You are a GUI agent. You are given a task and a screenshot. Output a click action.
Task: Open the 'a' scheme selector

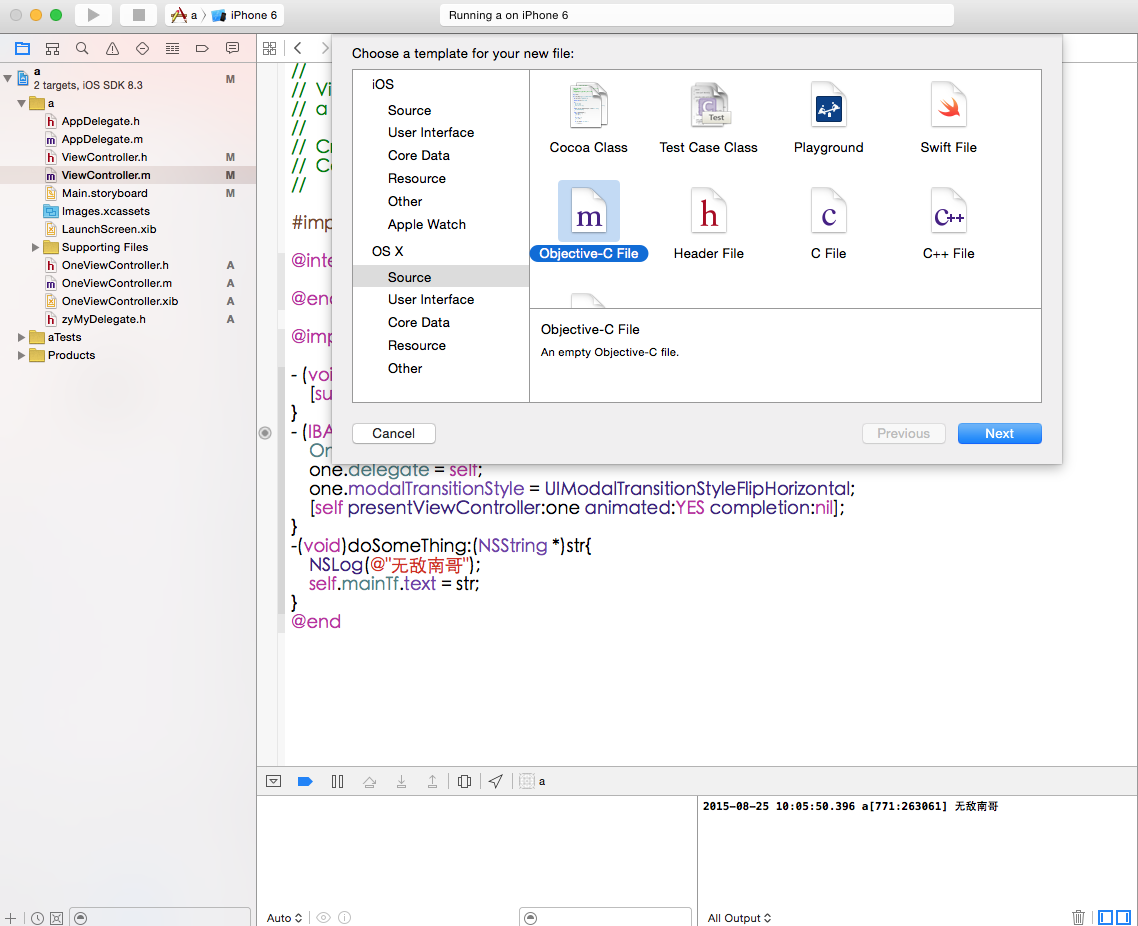click(x=184, y=15)
